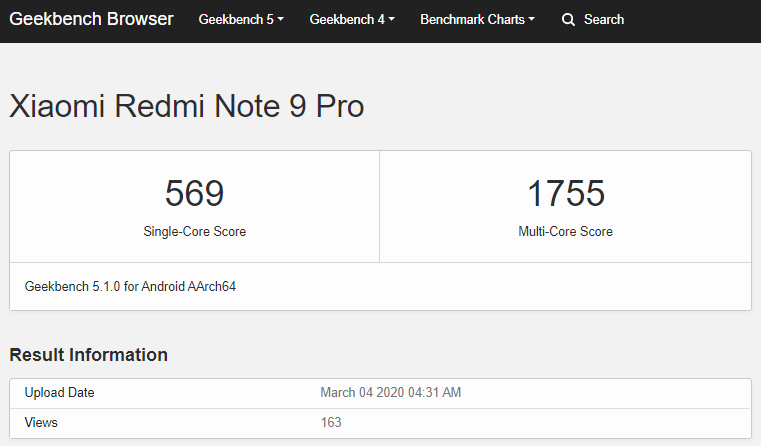Click the March 04 2020 upload date value

click(x=390, y=393)
